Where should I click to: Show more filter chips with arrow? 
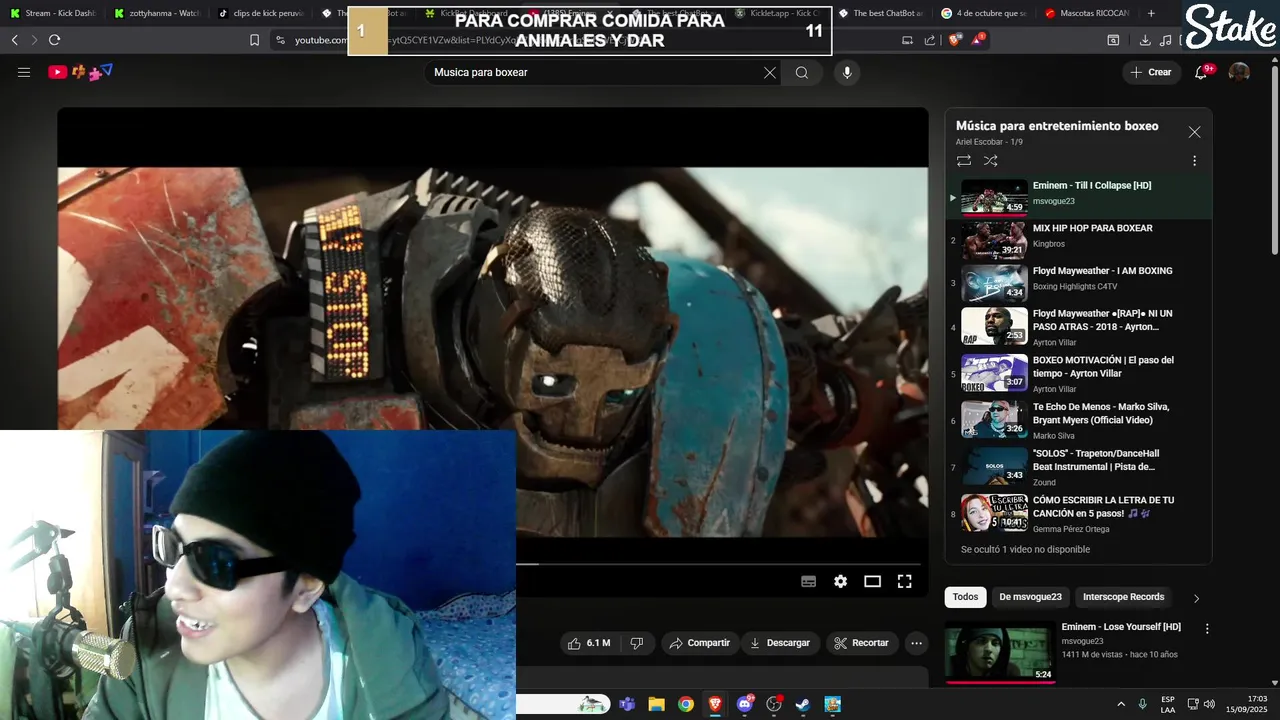1196,598
